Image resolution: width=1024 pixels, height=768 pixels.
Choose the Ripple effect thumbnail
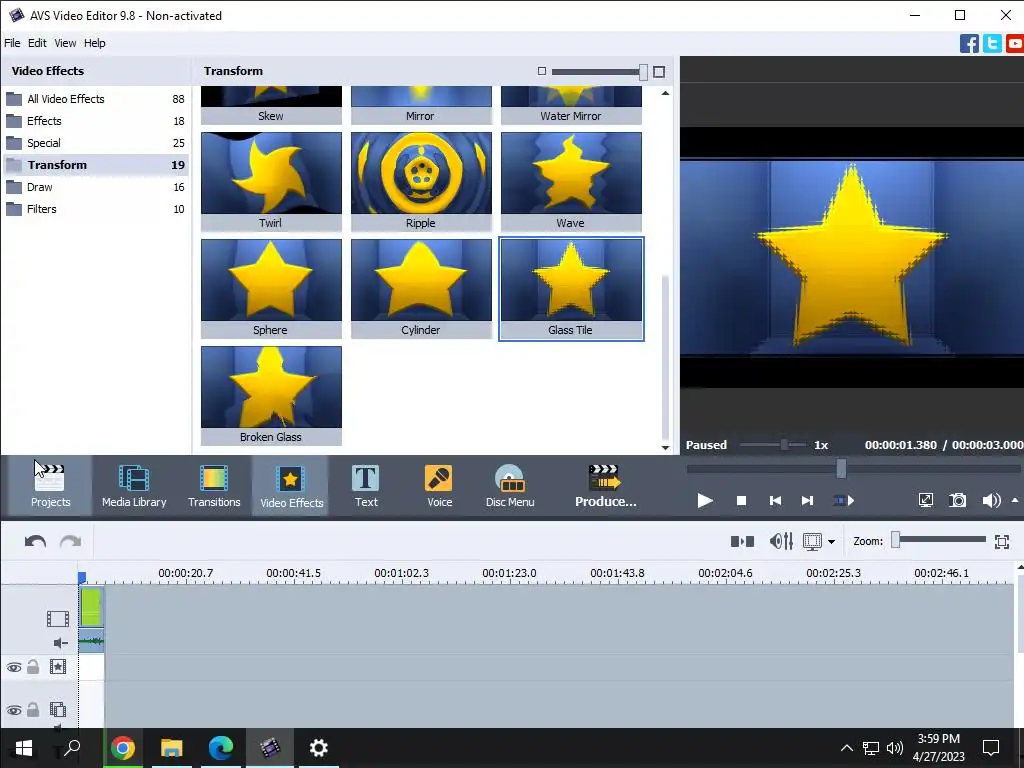pos(421,181)
